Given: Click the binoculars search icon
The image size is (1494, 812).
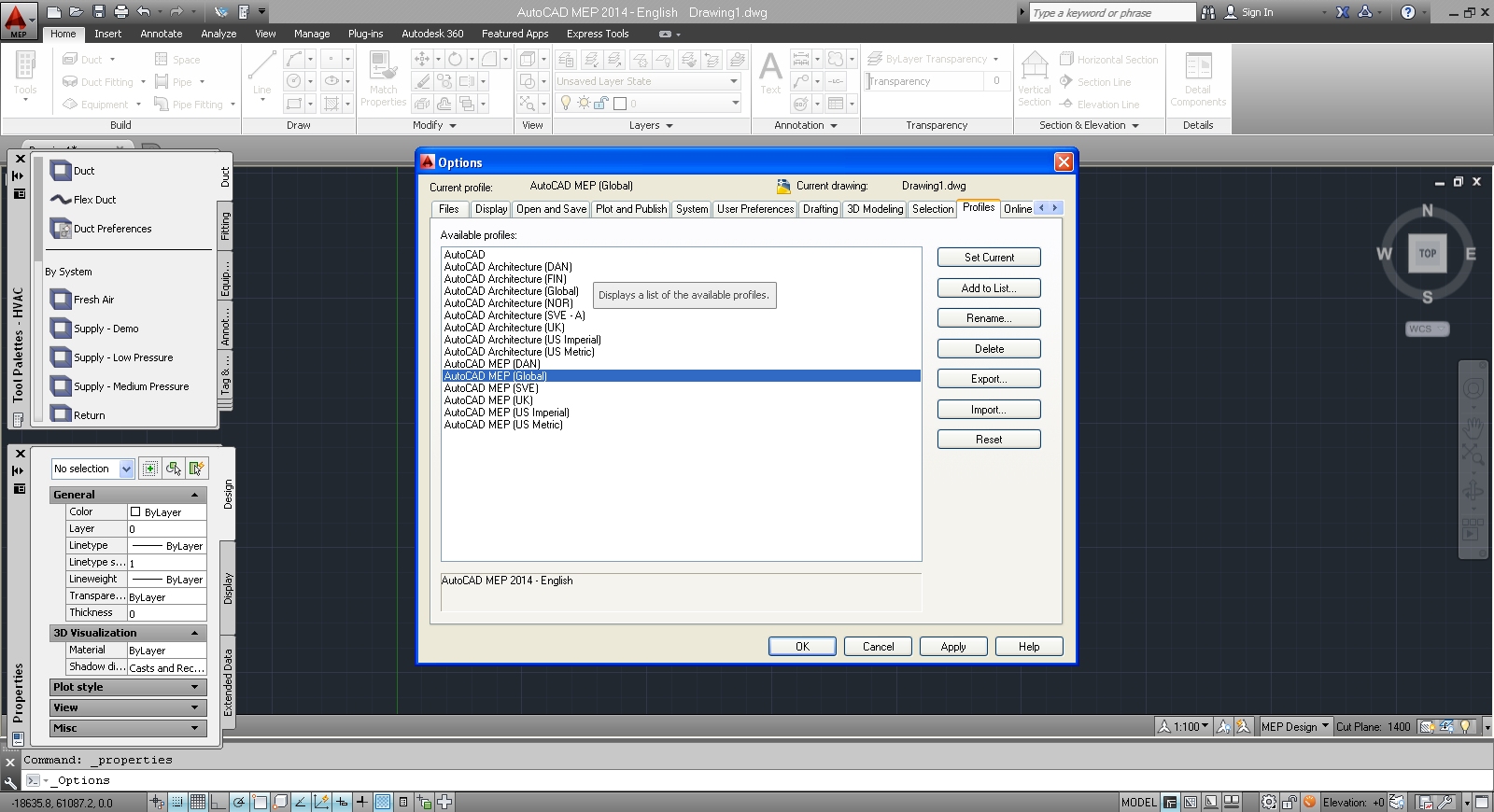Looking at the screenshot, I should (1208, 12).
